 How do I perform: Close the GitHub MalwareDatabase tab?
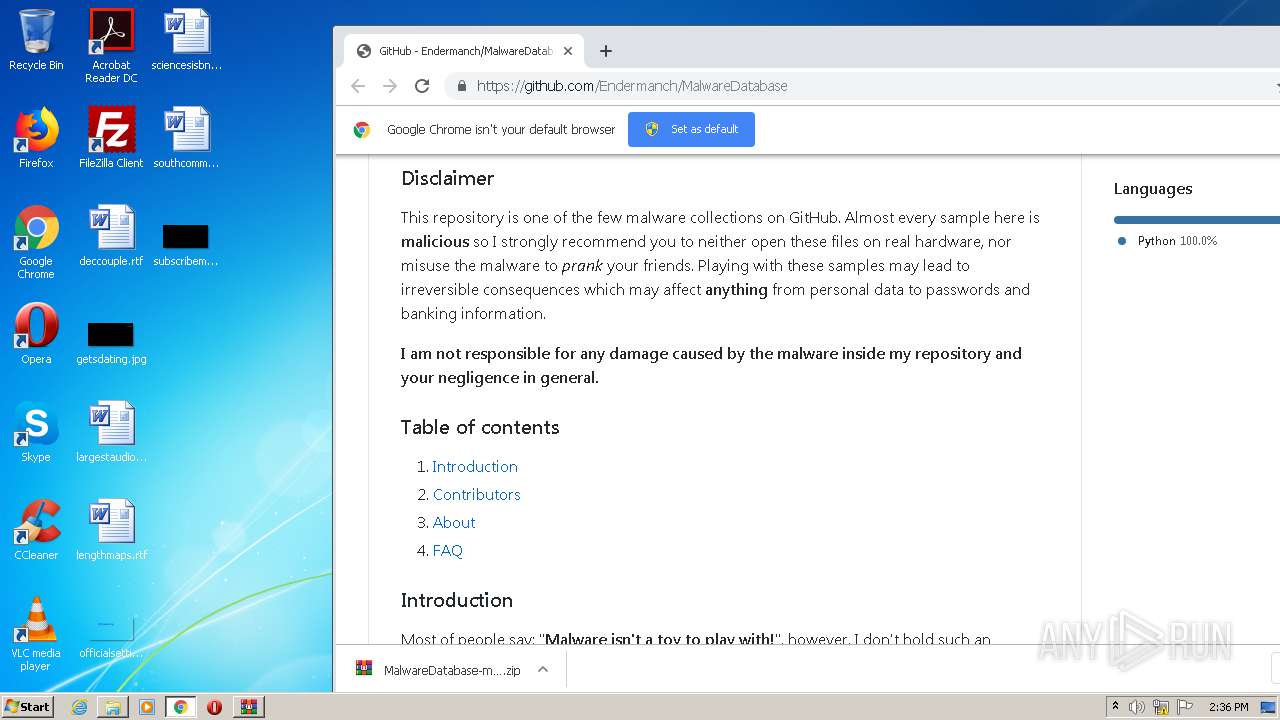568,51
